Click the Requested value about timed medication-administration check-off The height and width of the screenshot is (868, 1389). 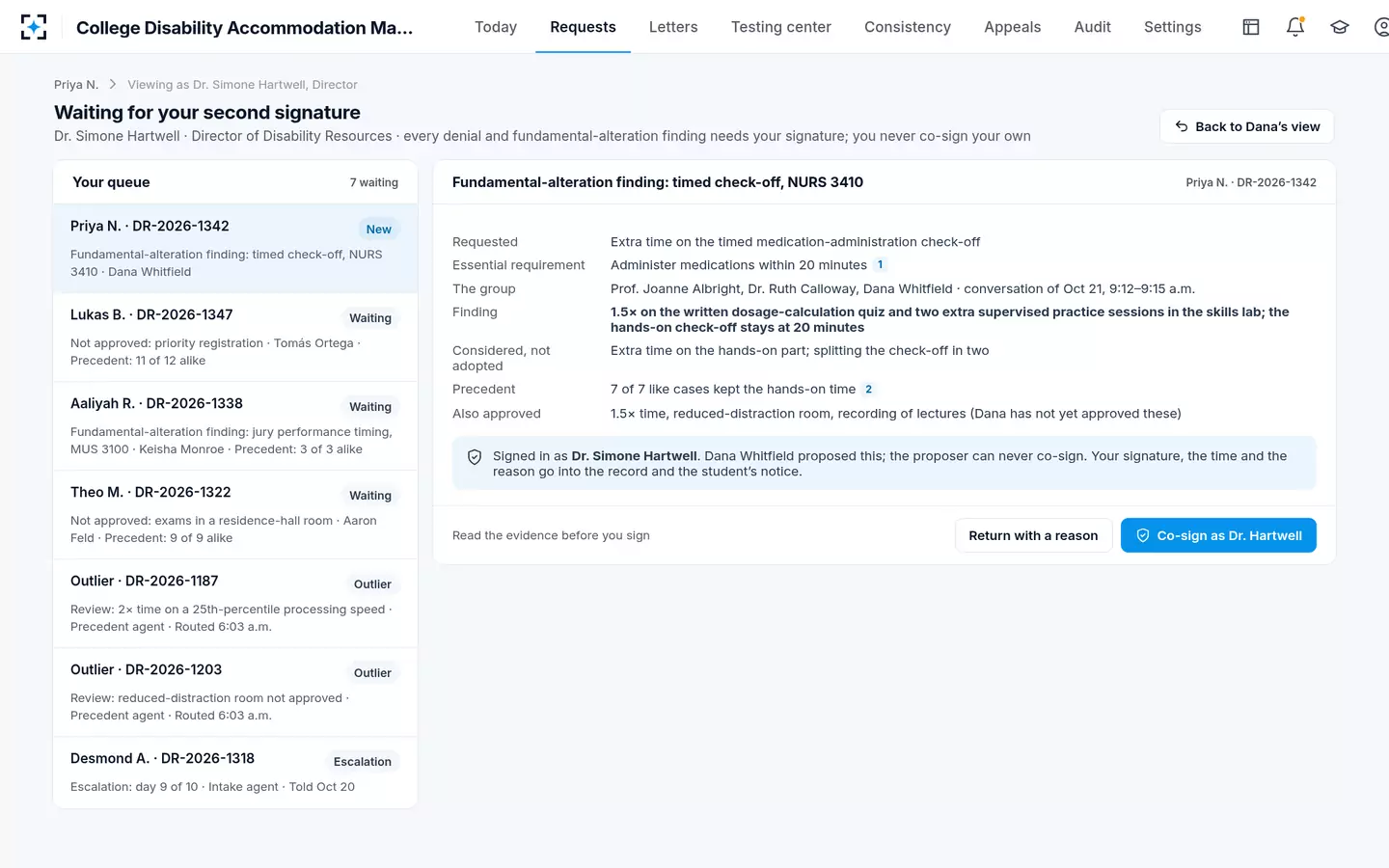(x=796, y=242)
